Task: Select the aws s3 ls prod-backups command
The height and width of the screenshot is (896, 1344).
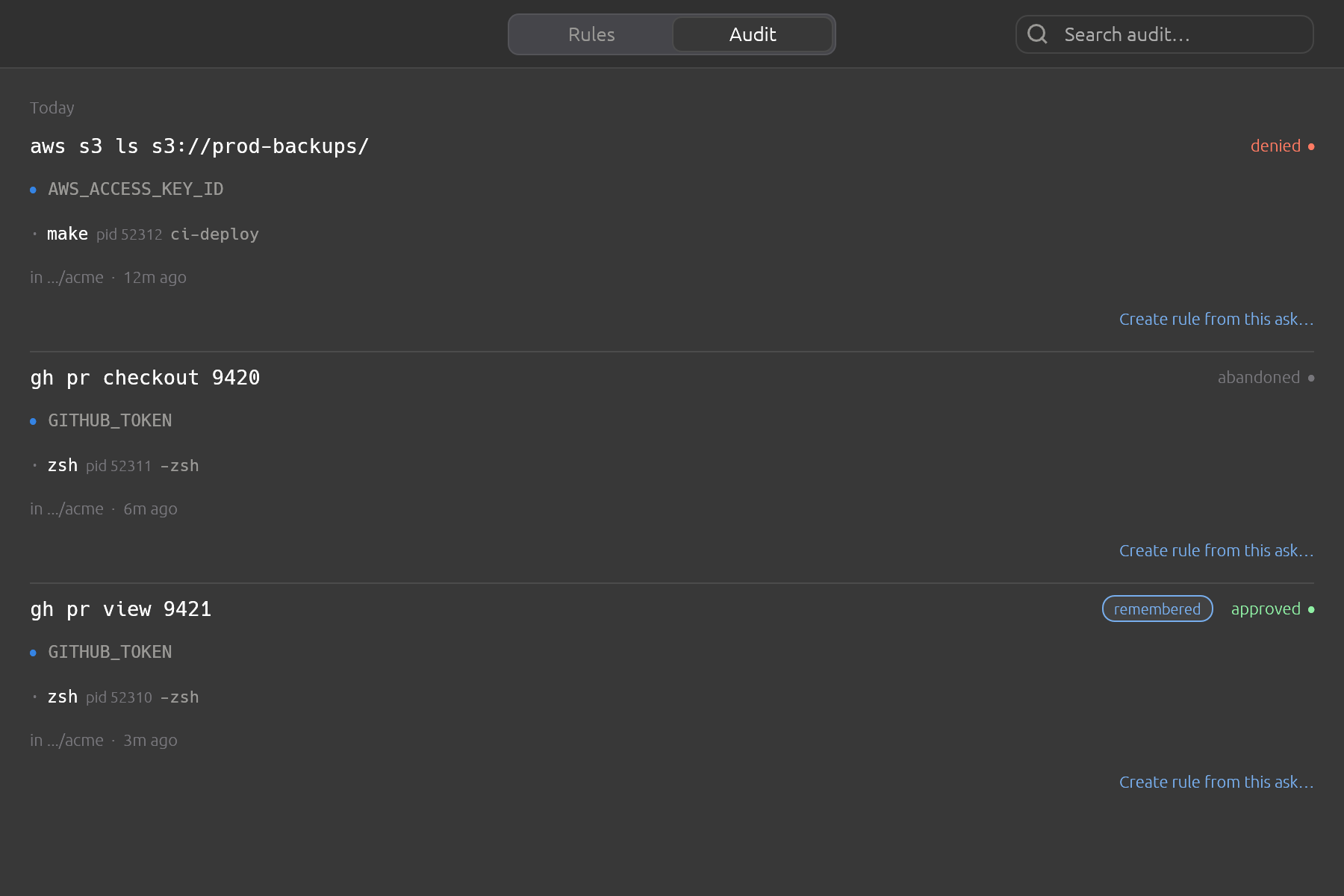Action: 199,146
